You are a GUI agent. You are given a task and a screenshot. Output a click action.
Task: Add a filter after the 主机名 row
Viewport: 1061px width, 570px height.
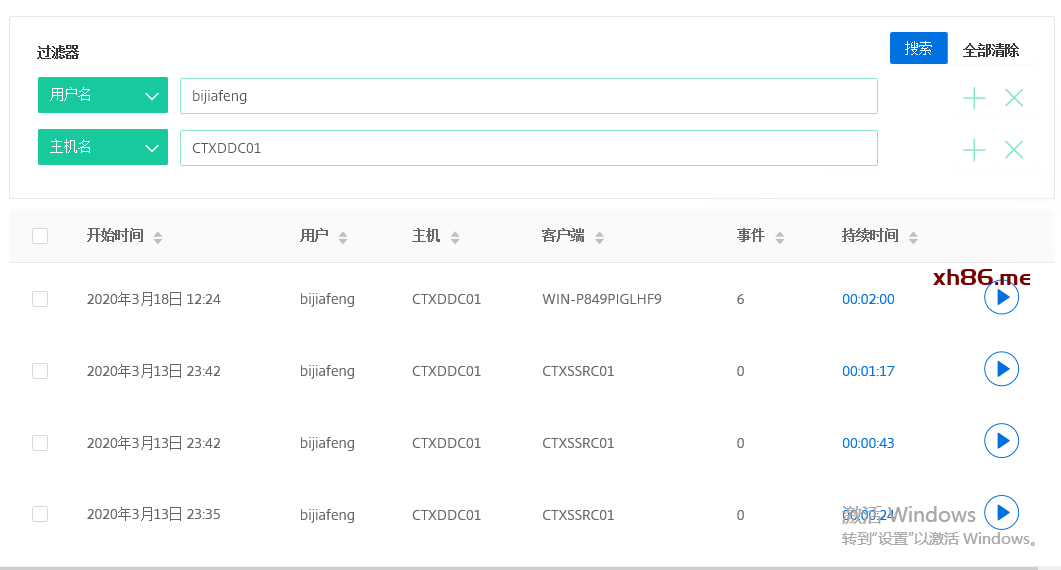[x=974, y=150]
